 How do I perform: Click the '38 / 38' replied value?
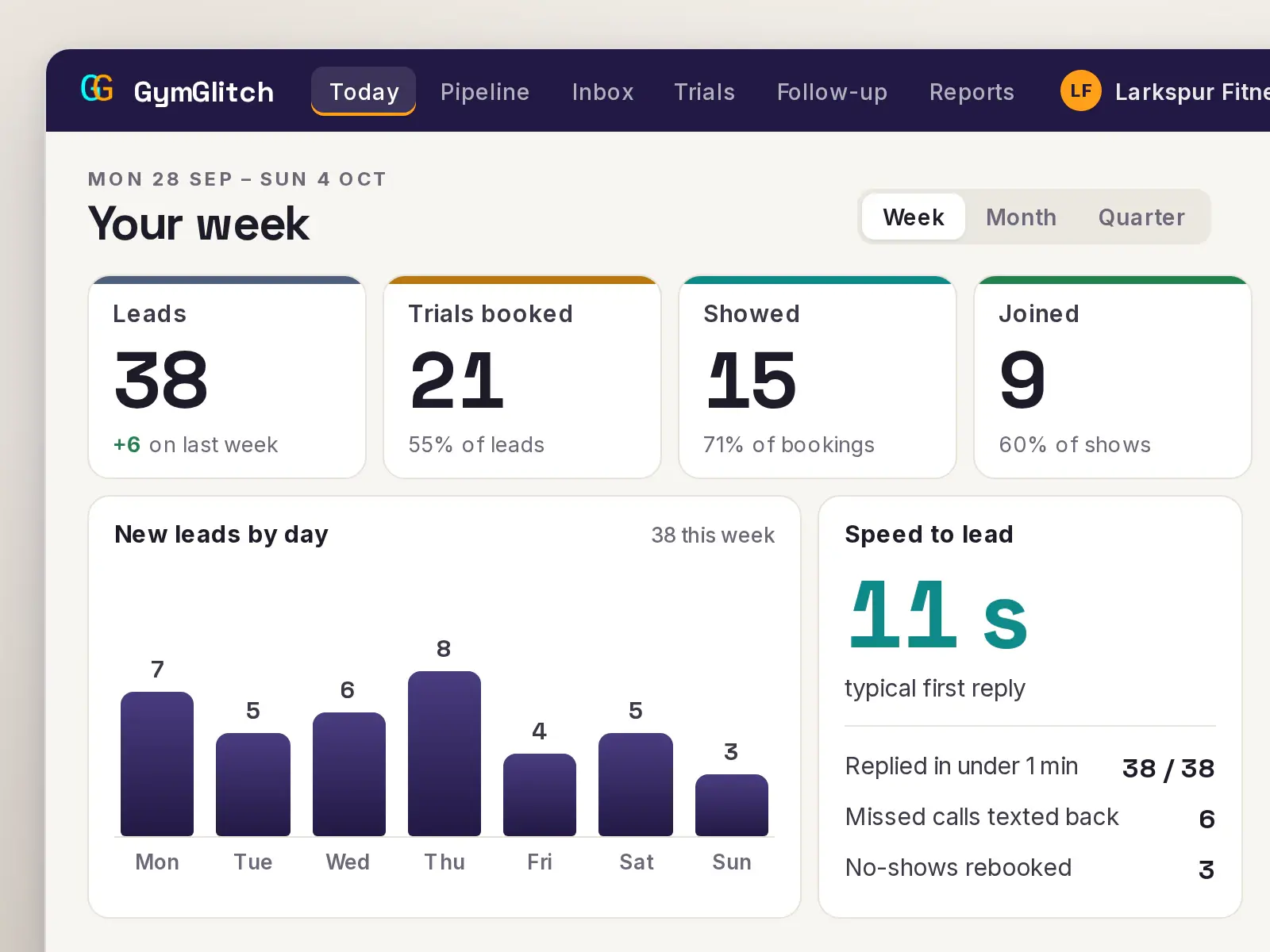(1168, 768)
